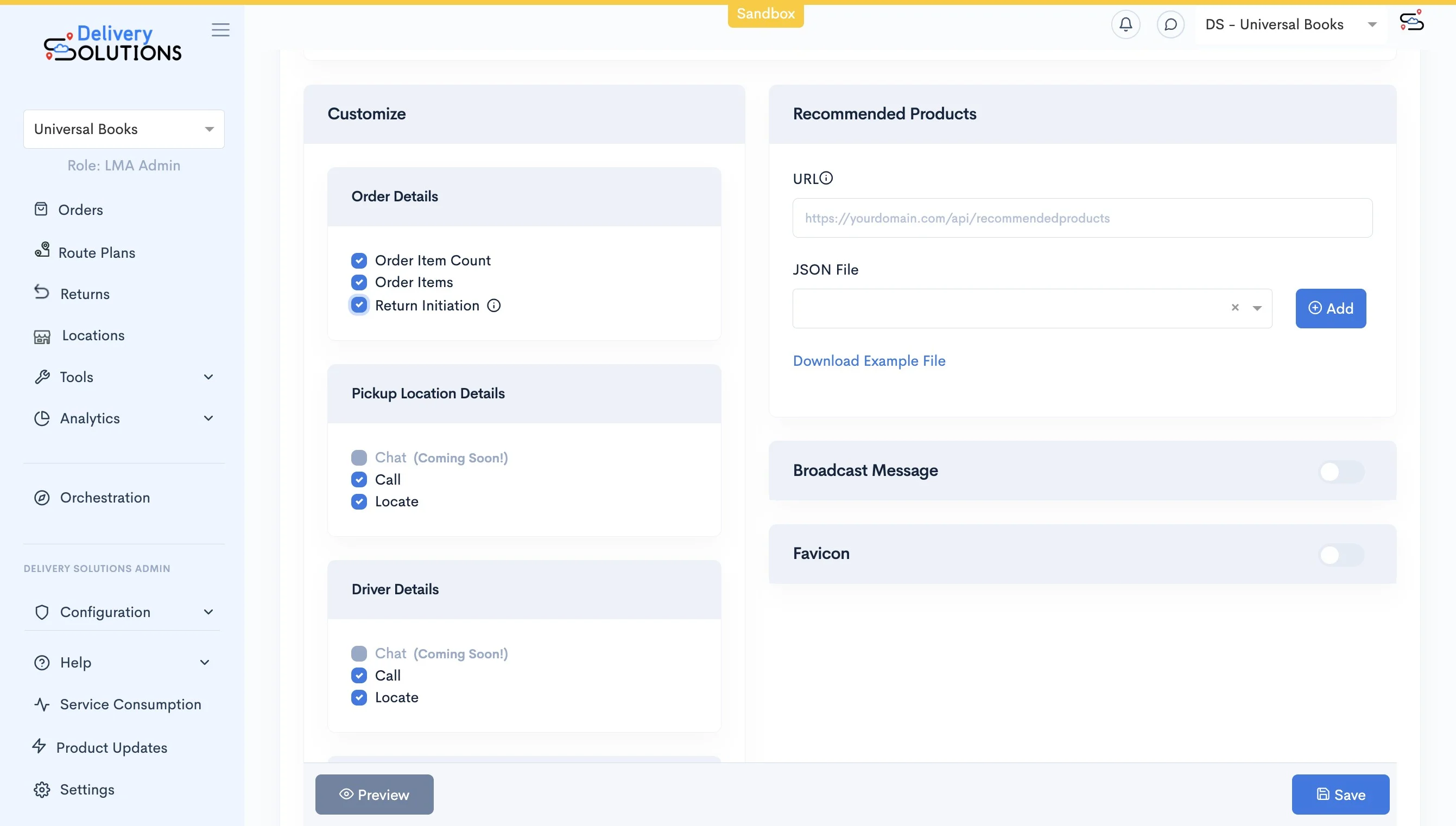Click the Returns arrow icon

click(41, 291)
